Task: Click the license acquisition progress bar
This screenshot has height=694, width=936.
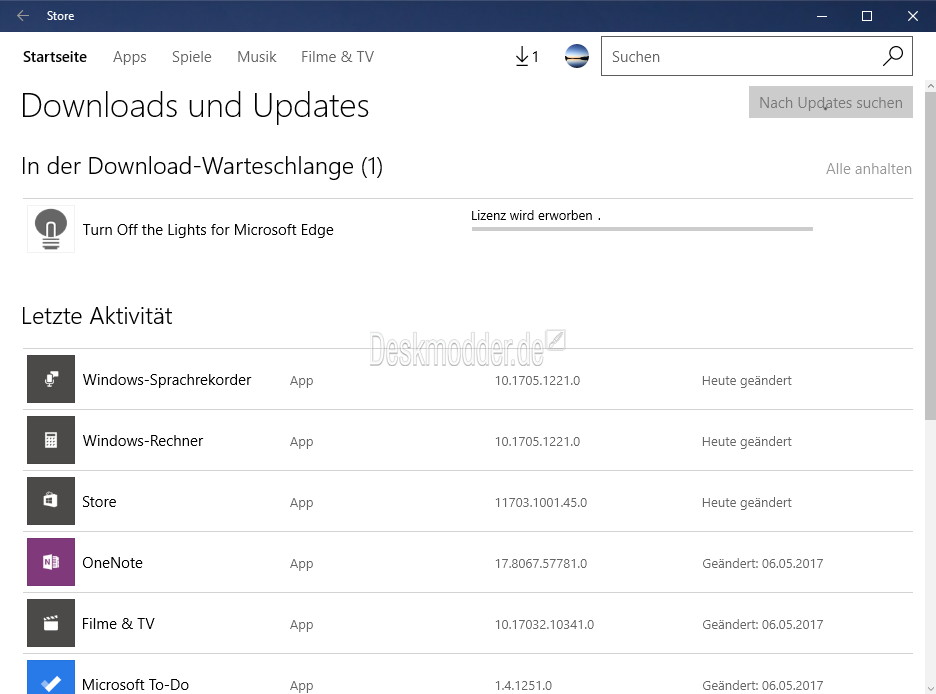Action: click(642, 229)
